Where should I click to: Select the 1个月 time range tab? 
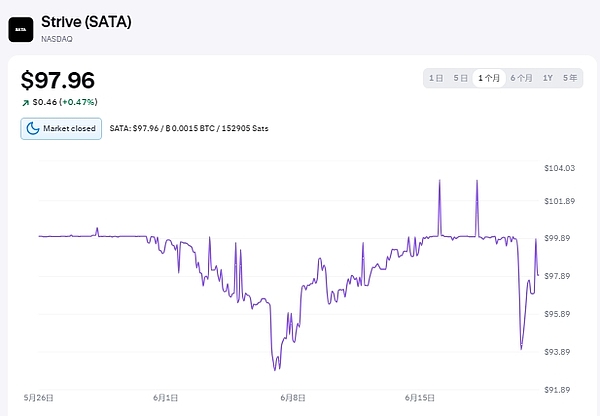click(489, 78)
